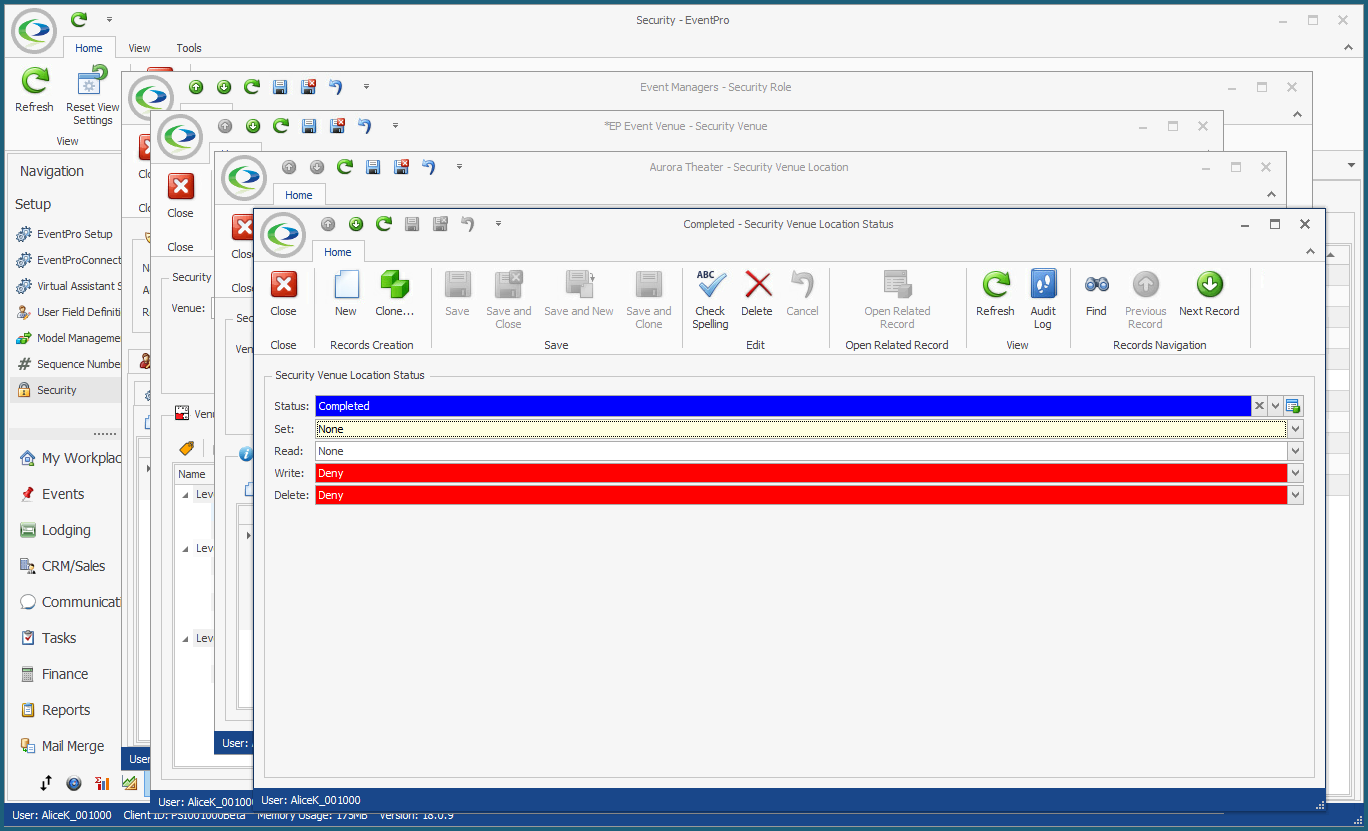Select Home tab in Venue Location Status window

(338, 252)
